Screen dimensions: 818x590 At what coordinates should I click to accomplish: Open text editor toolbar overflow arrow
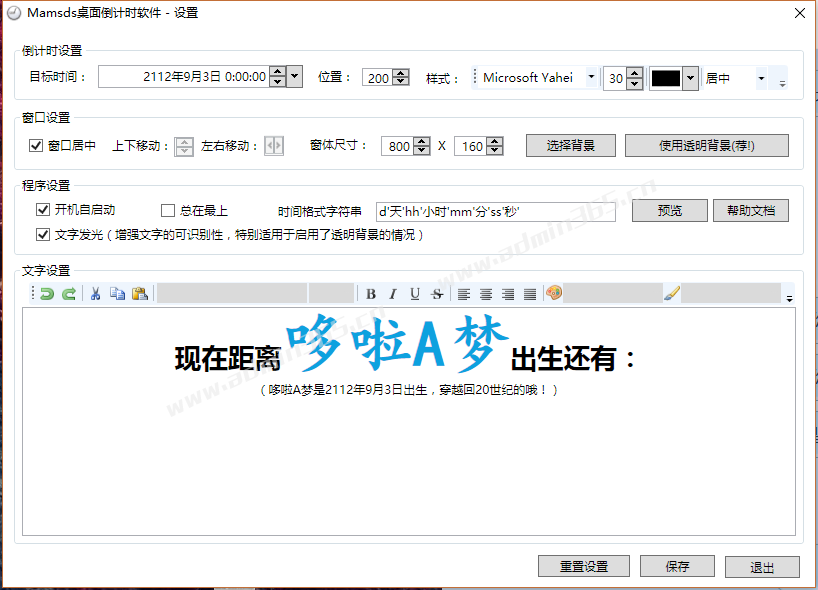pyautogui.click(x=789, y=298)
